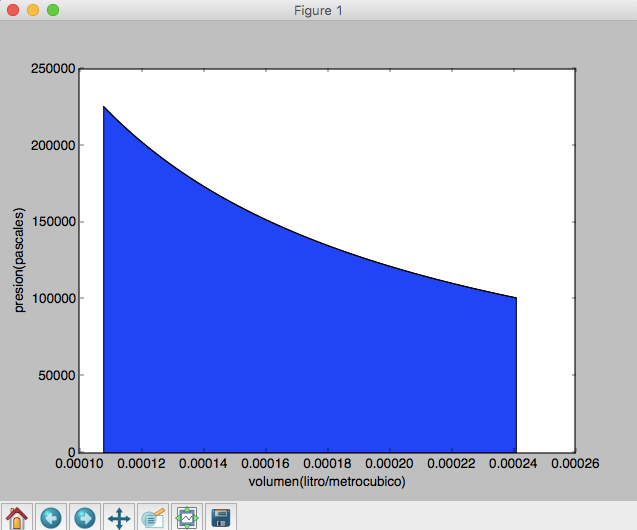Save the figure with the floppy icon
Viewport: 637px width, 530px height.
click(x=221, y=517)
